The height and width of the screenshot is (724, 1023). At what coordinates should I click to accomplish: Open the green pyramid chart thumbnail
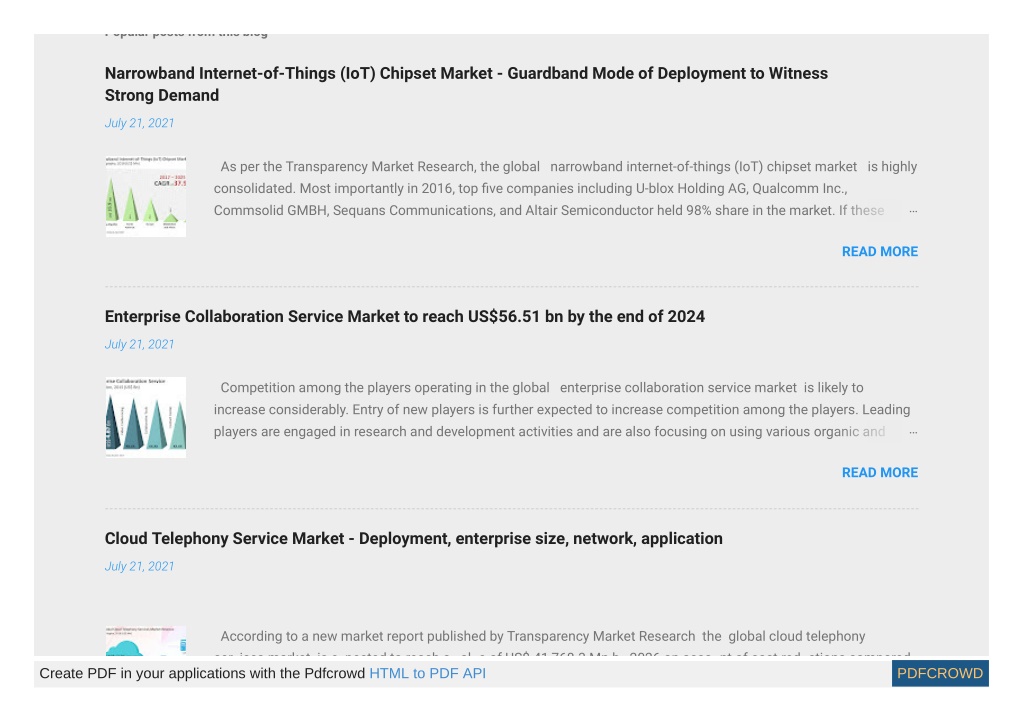pyautogui.click(x=145, y=196)
